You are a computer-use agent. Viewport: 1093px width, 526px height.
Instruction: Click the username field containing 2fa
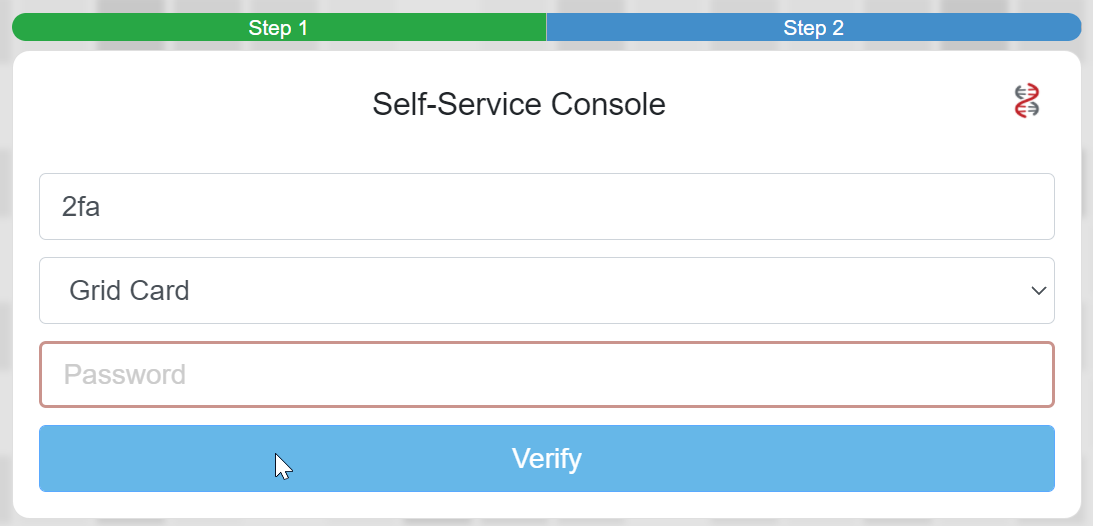546,207
